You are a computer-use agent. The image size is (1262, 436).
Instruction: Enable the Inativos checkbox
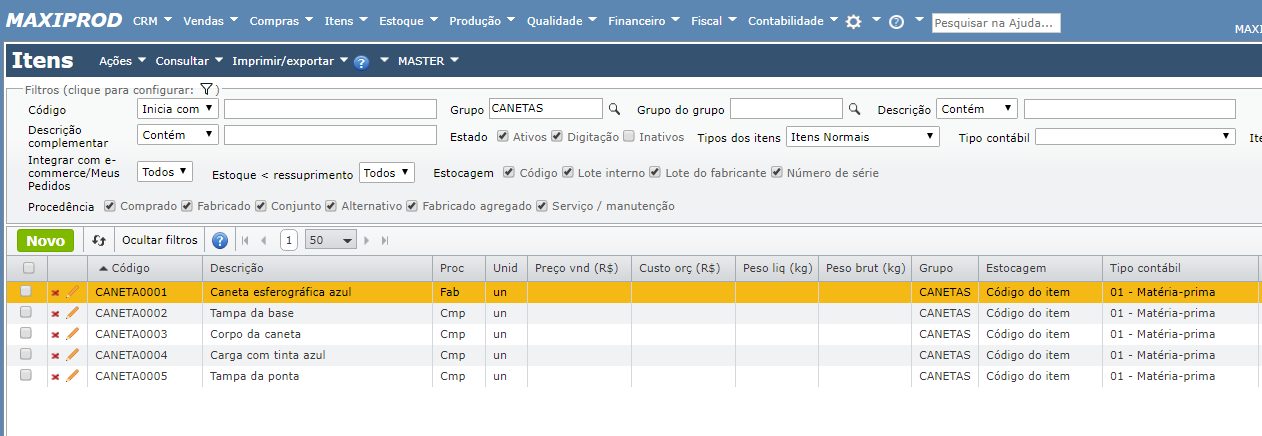pos(628,137)
